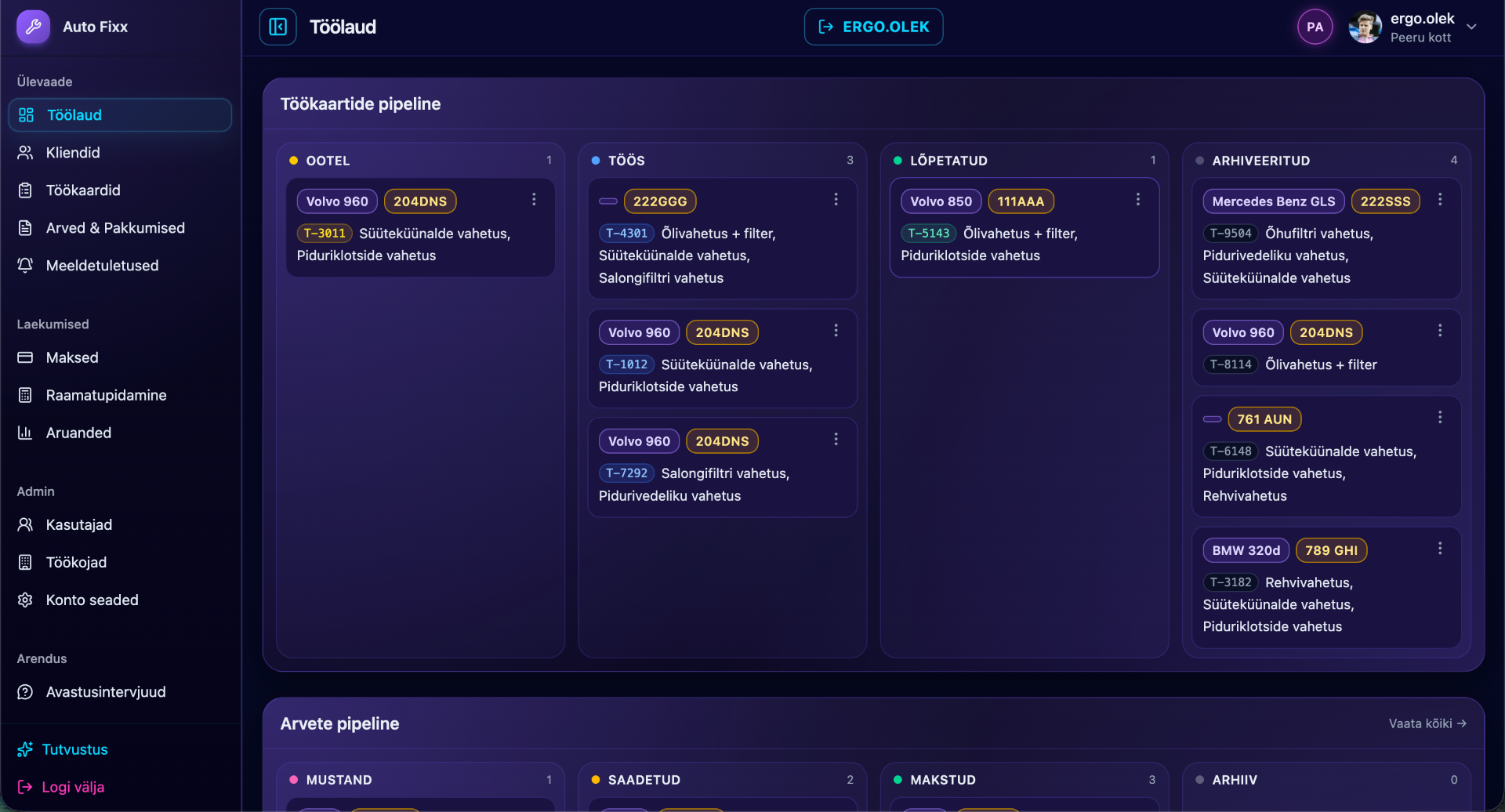The width and height of the screenshot is (1505, 812).
Task: Click the Logi välja exit icon
Action: 25,787
